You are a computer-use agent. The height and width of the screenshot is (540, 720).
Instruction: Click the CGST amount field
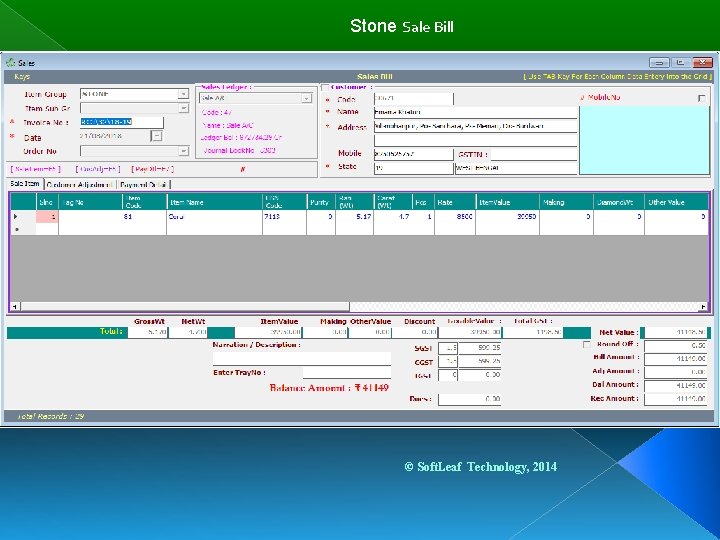coord(480,362)
